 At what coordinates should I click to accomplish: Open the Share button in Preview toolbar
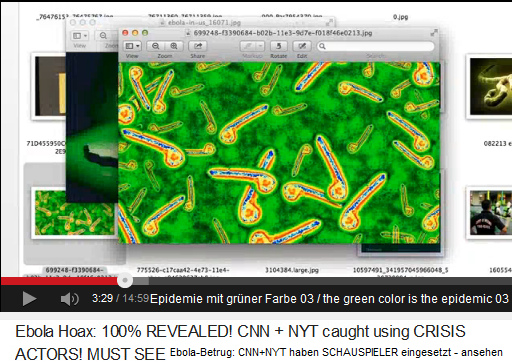click(198, 46)
